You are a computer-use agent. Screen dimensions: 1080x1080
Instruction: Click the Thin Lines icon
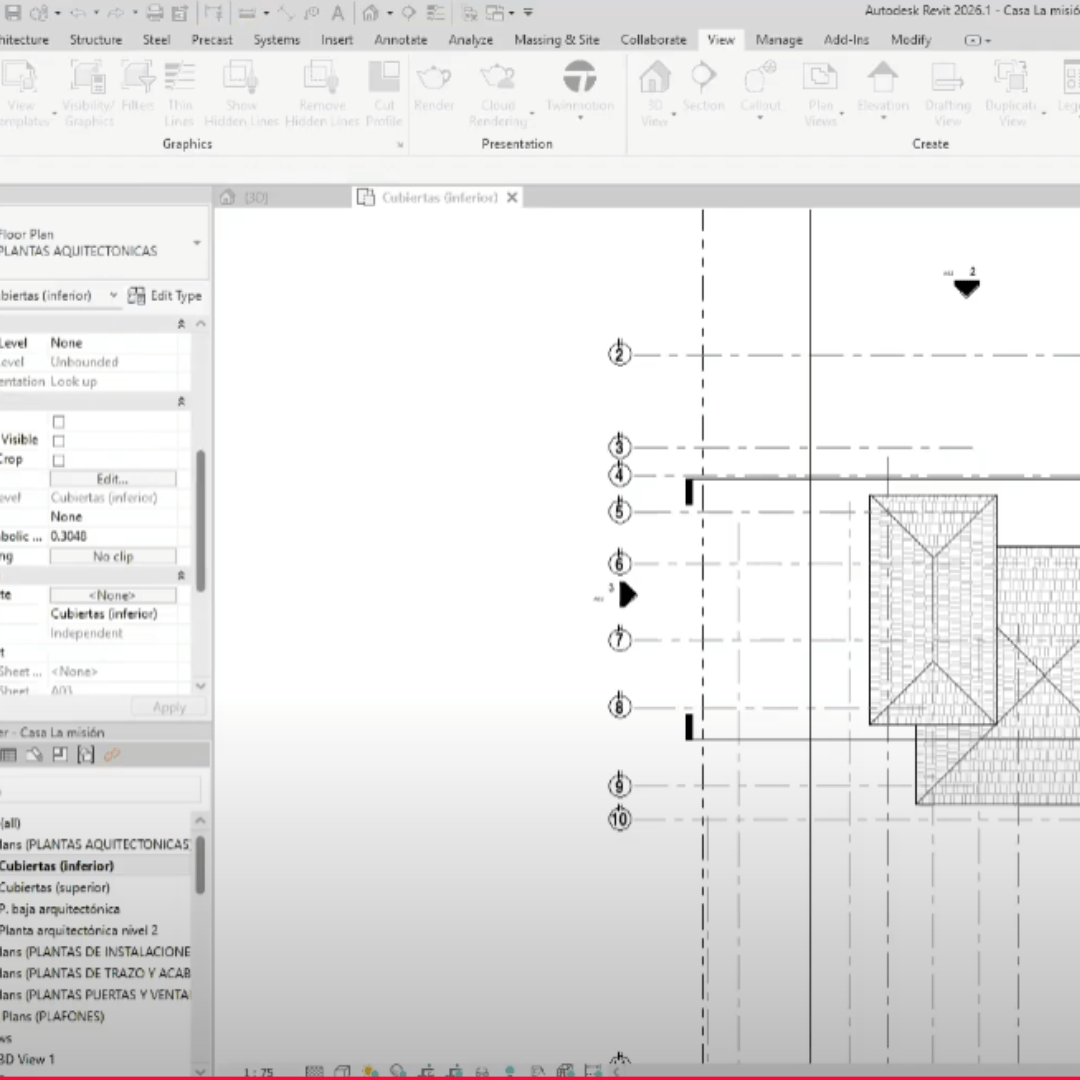[180, 78]
